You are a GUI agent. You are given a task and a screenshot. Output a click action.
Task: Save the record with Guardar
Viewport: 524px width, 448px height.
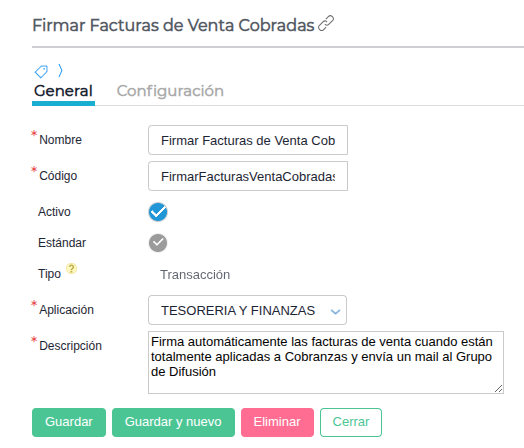point(69,422)
